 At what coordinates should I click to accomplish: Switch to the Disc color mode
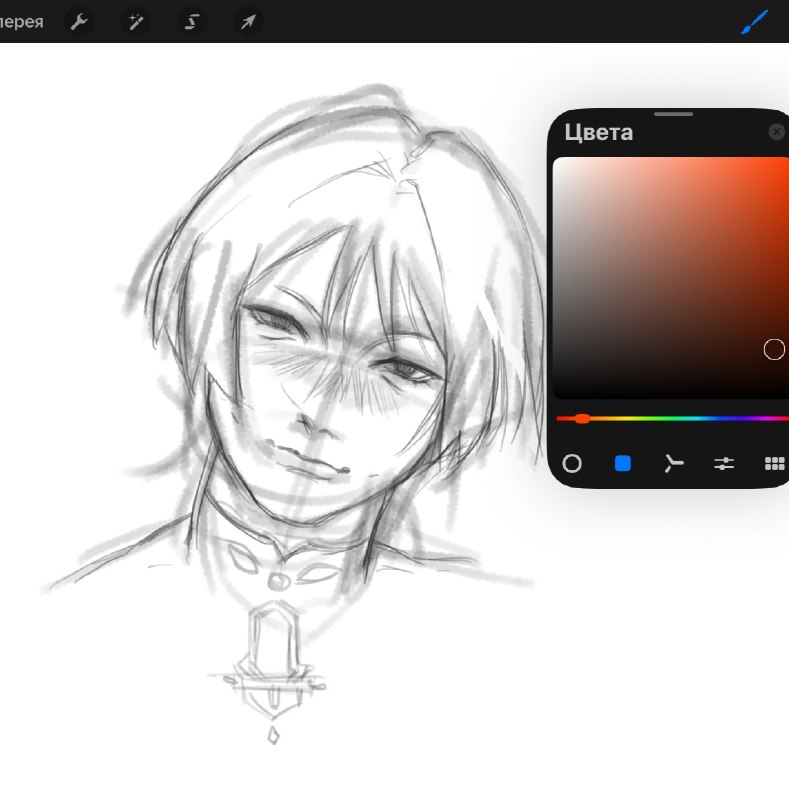(572, 463)
